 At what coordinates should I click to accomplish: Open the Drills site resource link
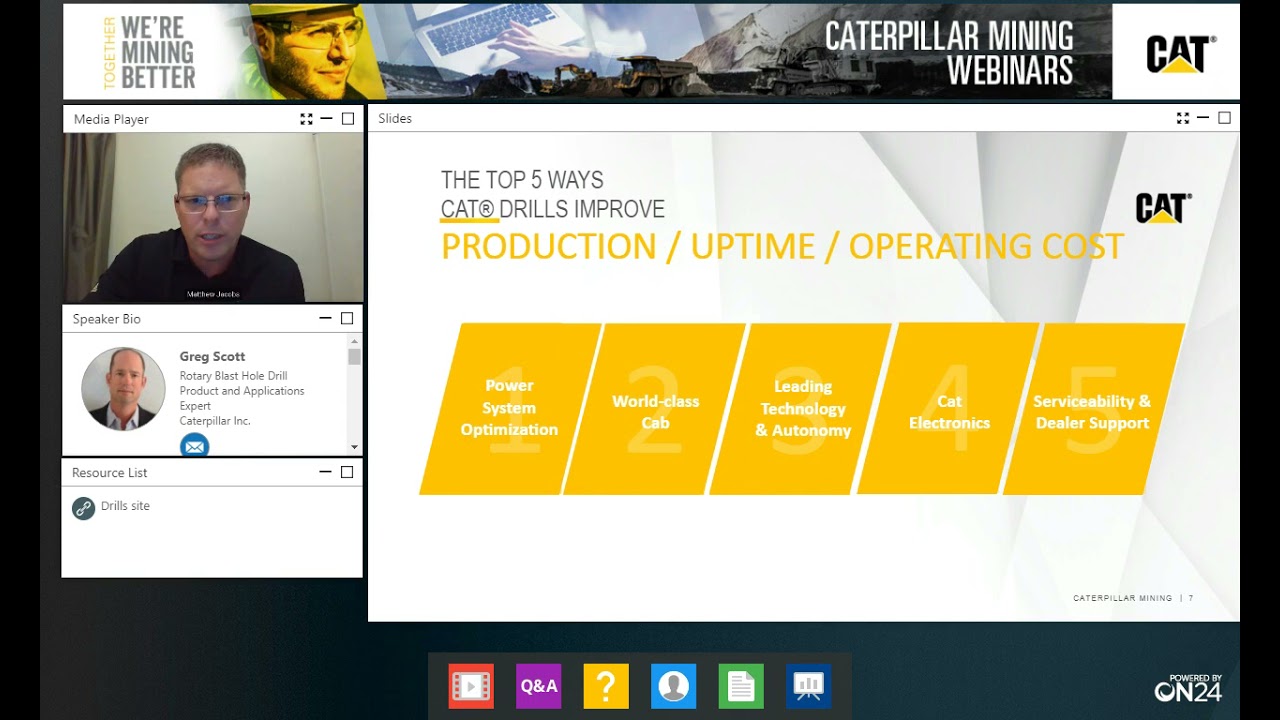tap(125, 506)
